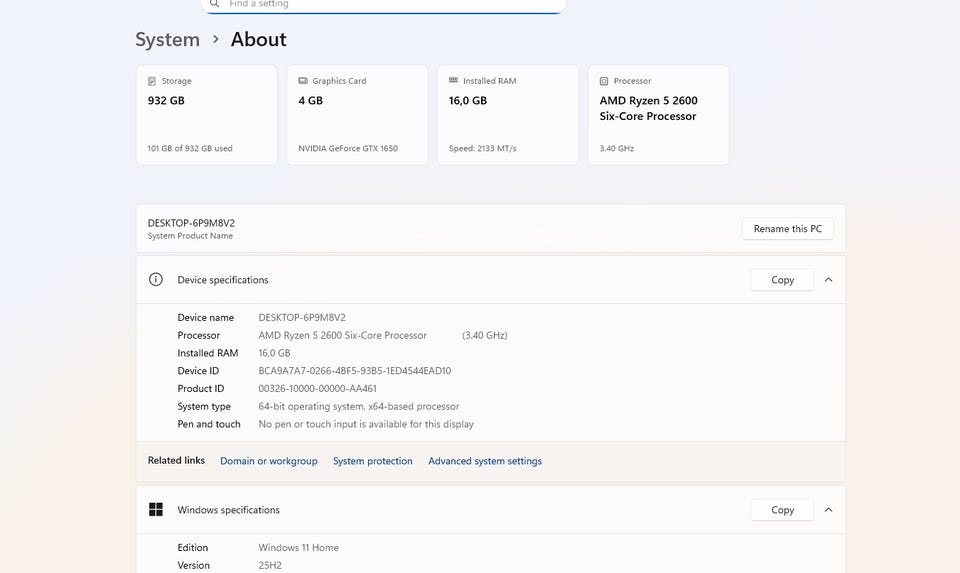Image resolution: width=960 pixels, height=573 pixels.
Task: Focus the Find a setting search box
Action: [390, 4]
